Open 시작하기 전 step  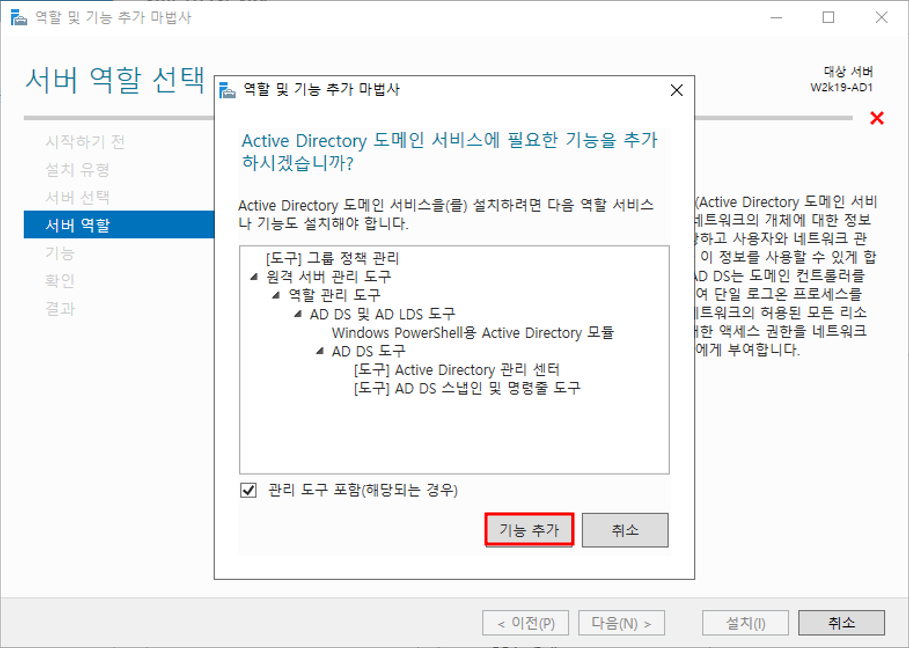[x=85, y=141]
